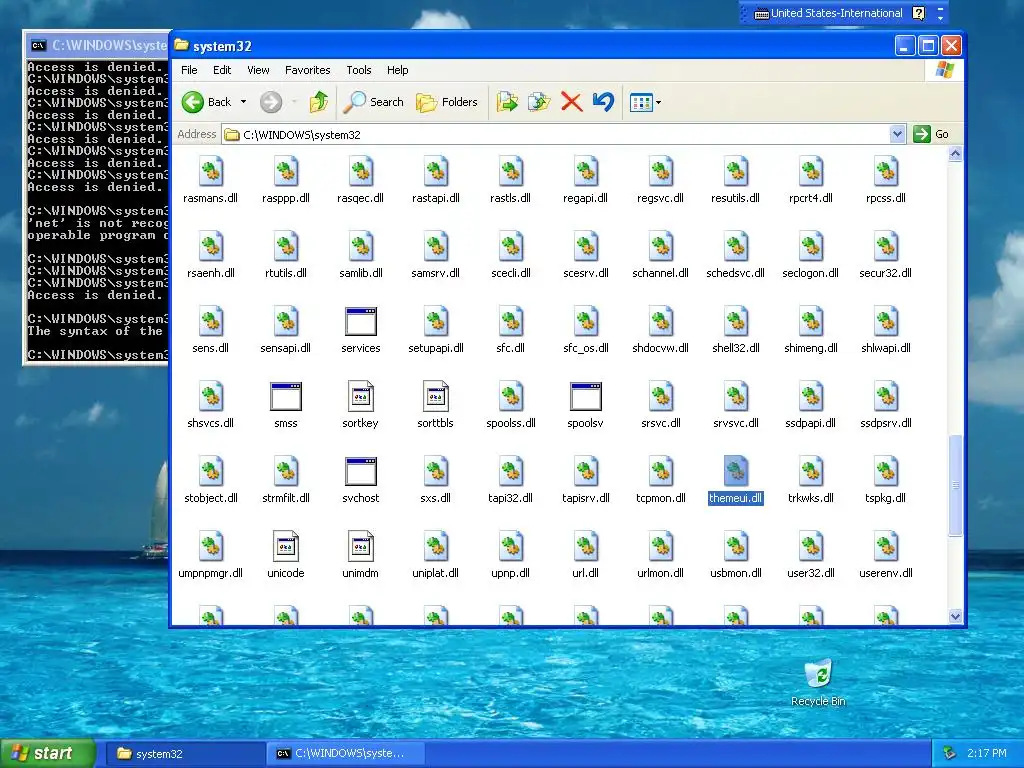Switch to C:\WINDOWS\syste... command prompt taskbar button
The height and width of the screenshot is (768, 1024).
pyautogui.click(x=345, y=754)
